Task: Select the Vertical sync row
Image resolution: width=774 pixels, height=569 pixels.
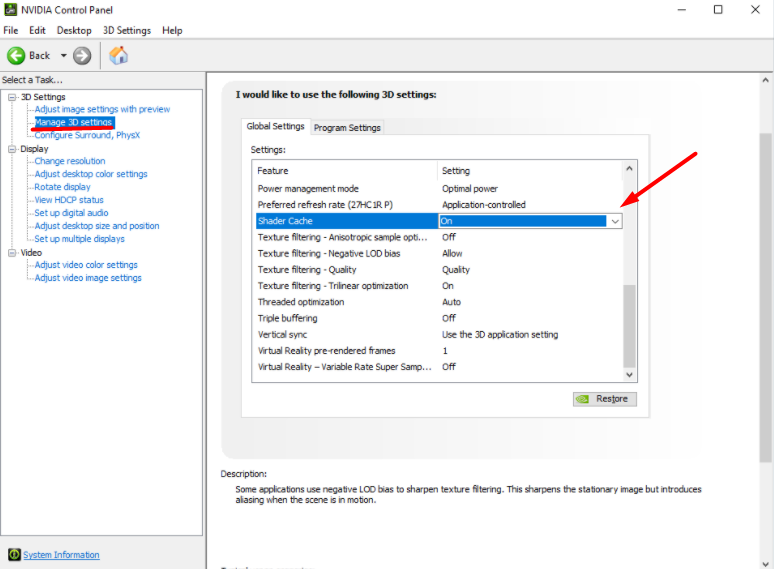Action: tap(439, 335)
